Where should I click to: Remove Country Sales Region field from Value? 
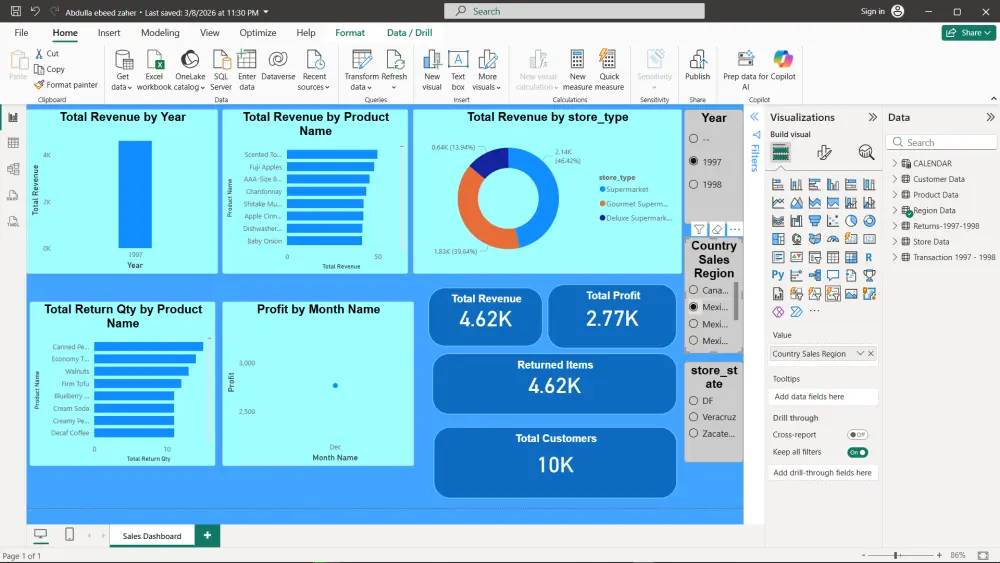[871, 354]
